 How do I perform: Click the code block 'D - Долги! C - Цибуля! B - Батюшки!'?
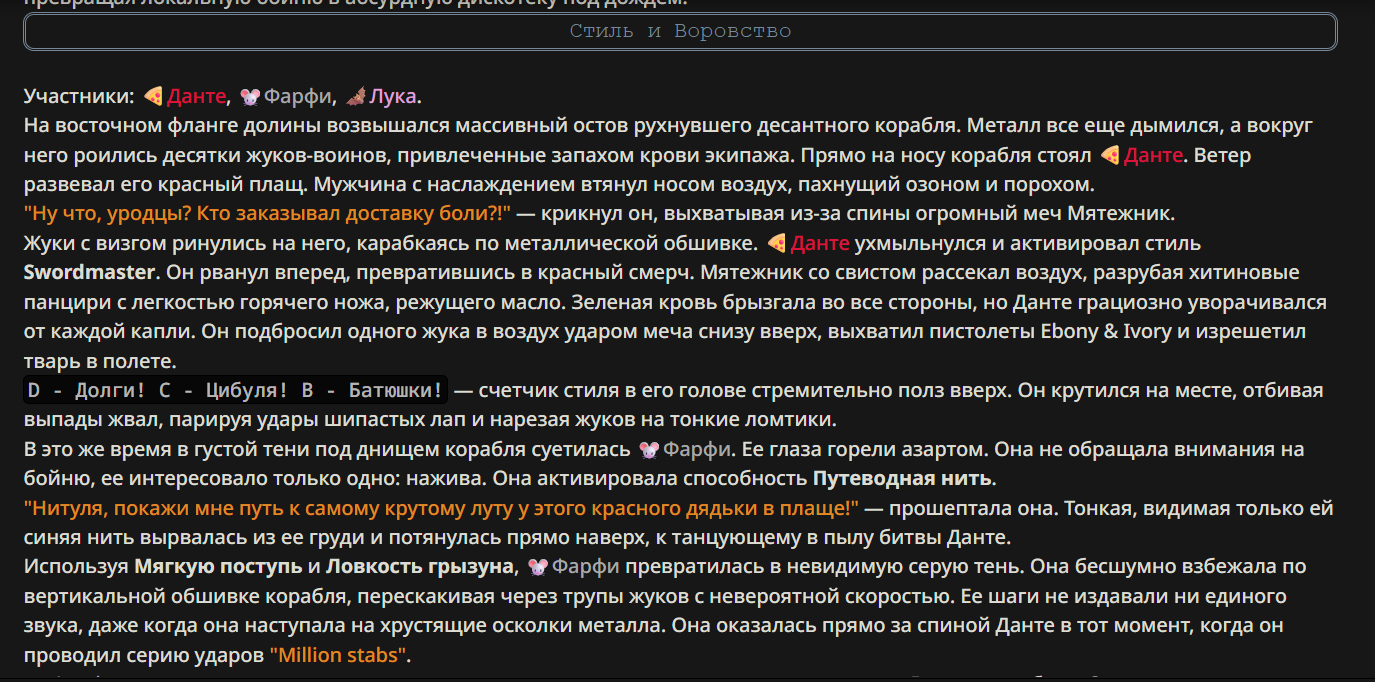[236, 391]
